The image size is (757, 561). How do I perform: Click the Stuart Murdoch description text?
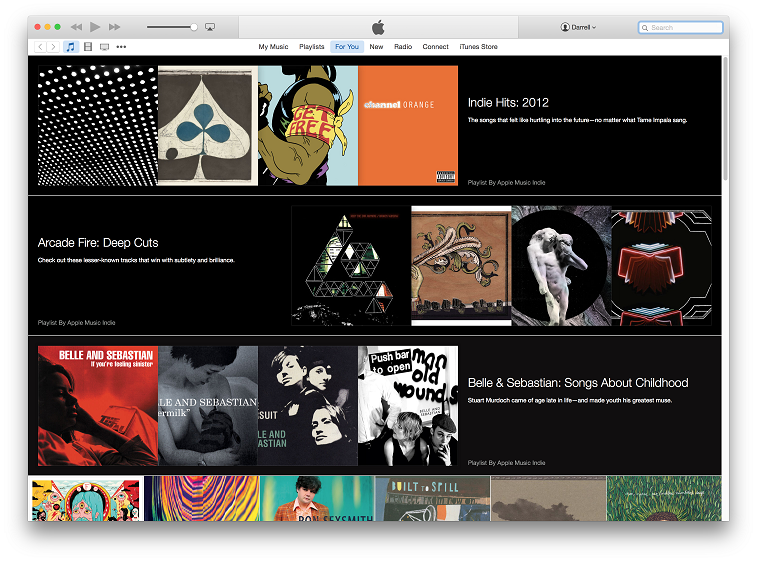[x=570, y=400]
